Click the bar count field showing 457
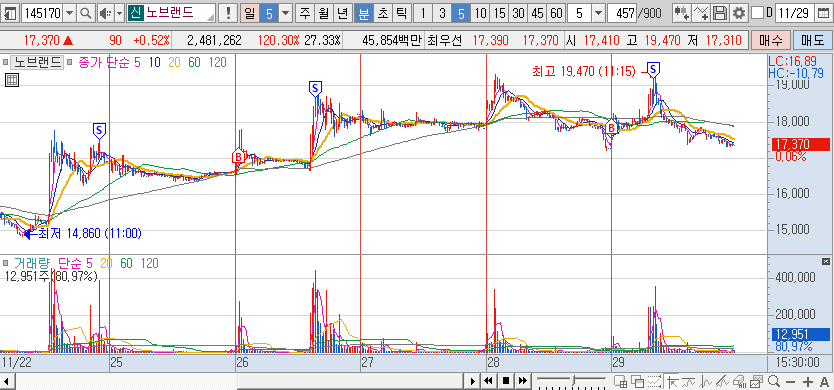Screen dimensions: 834x390 [x=622, y=13]
